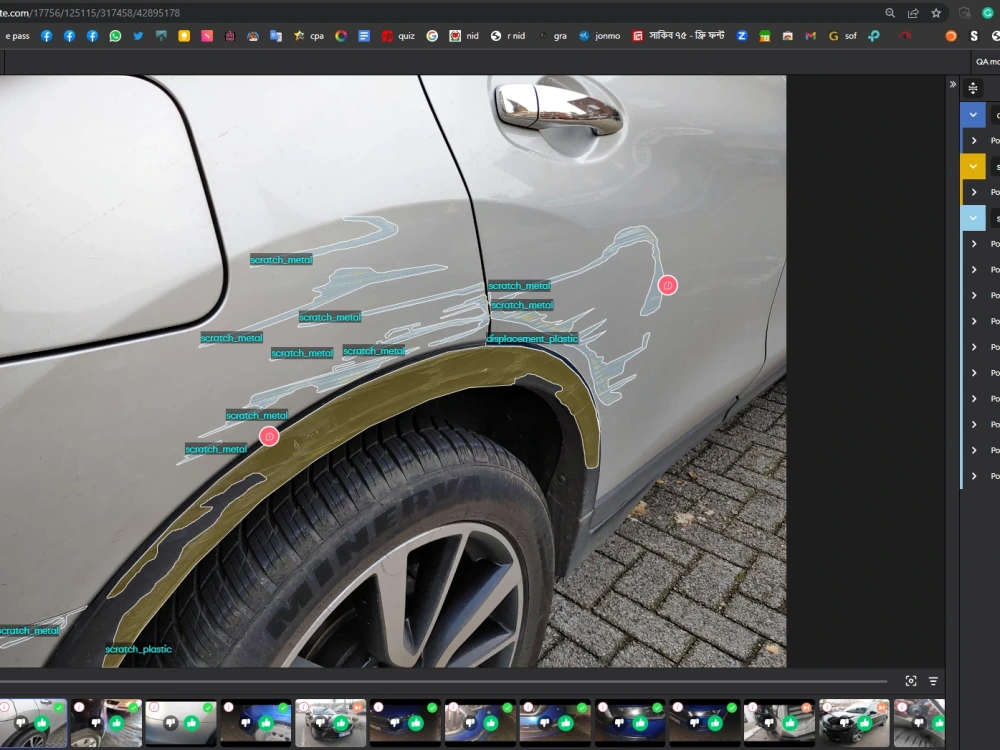Open the blue Google Docs bookmark icon

tap(364, 36)
